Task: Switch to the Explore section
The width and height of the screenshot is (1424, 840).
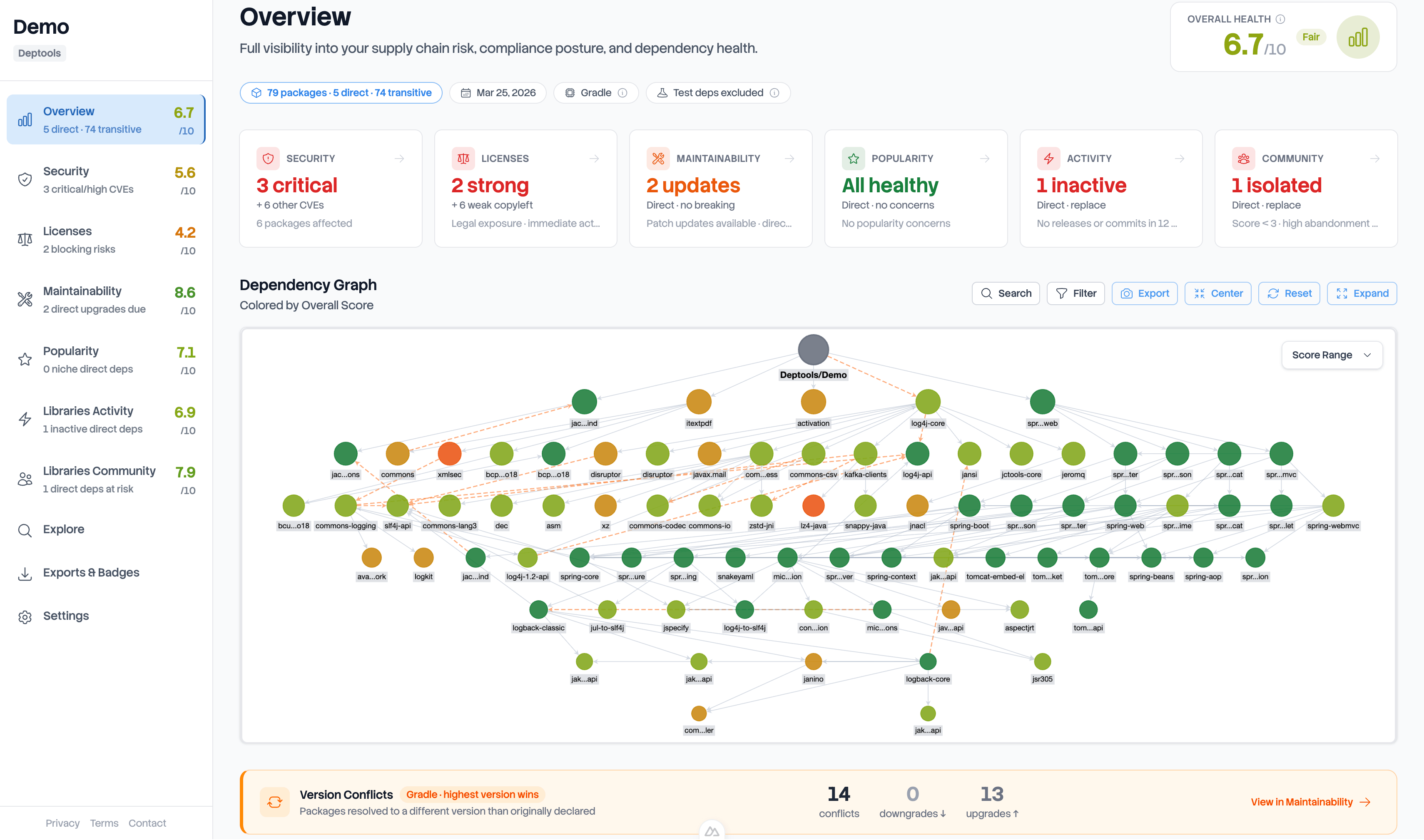Action: coord(63,529)
